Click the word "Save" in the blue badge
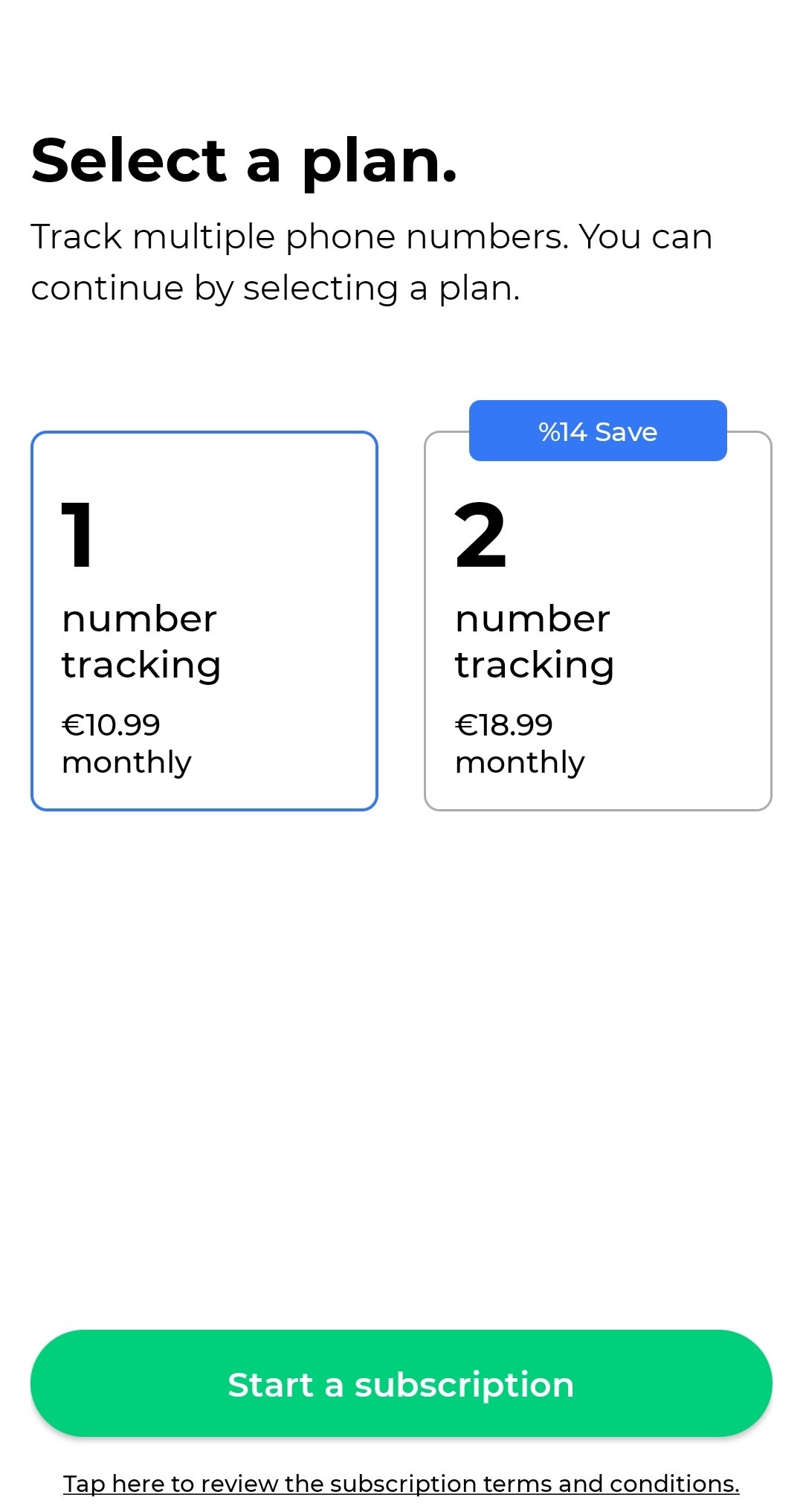803x1512 pixels. click(626, 432)
